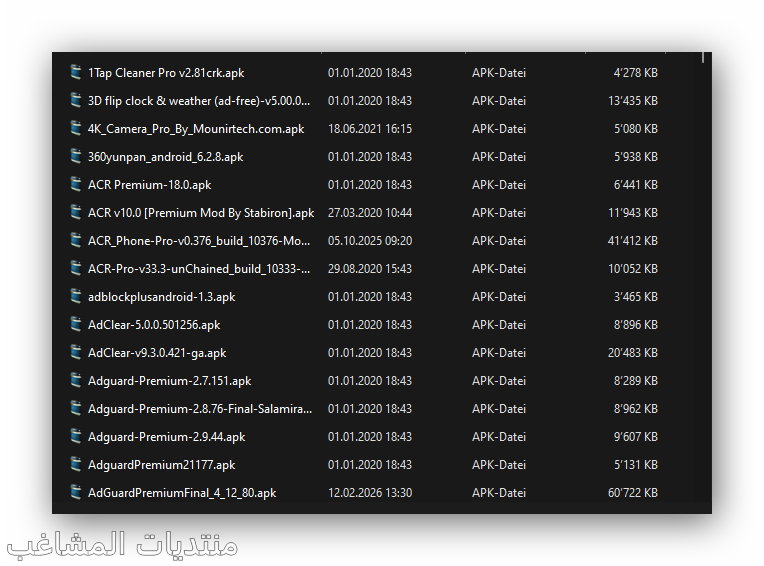This screenshot has width=764, height=566.
Task: Select file name AdClear-v9.3.0.421-ga.apk
Action: tap(157, 353)
